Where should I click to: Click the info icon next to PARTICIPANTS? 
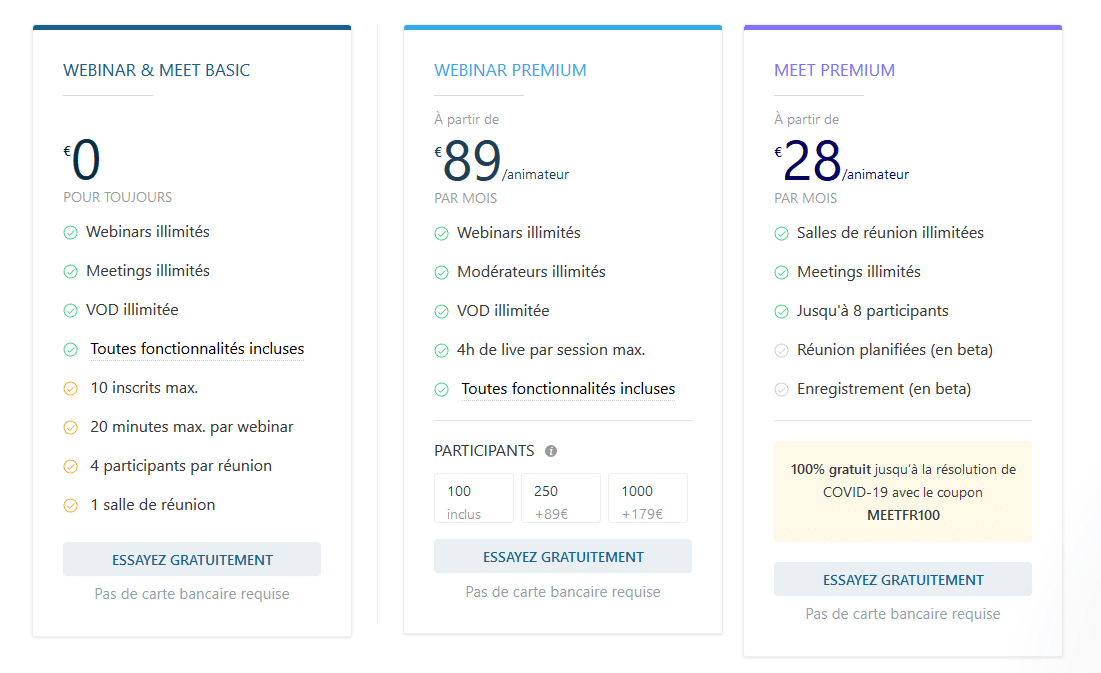[551, 451]
